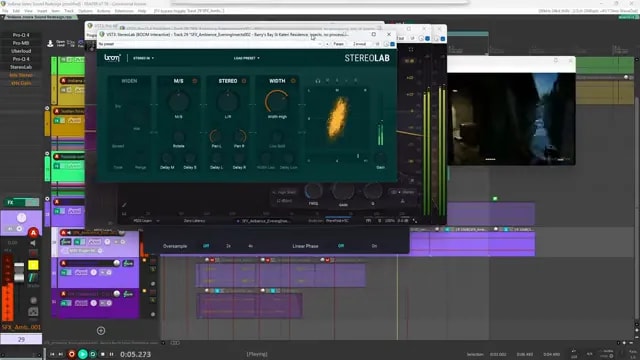The height and width of the screenshot is (360, 640).
Task: Select Pro-MB in the FX list
Action: click(21, 43)
